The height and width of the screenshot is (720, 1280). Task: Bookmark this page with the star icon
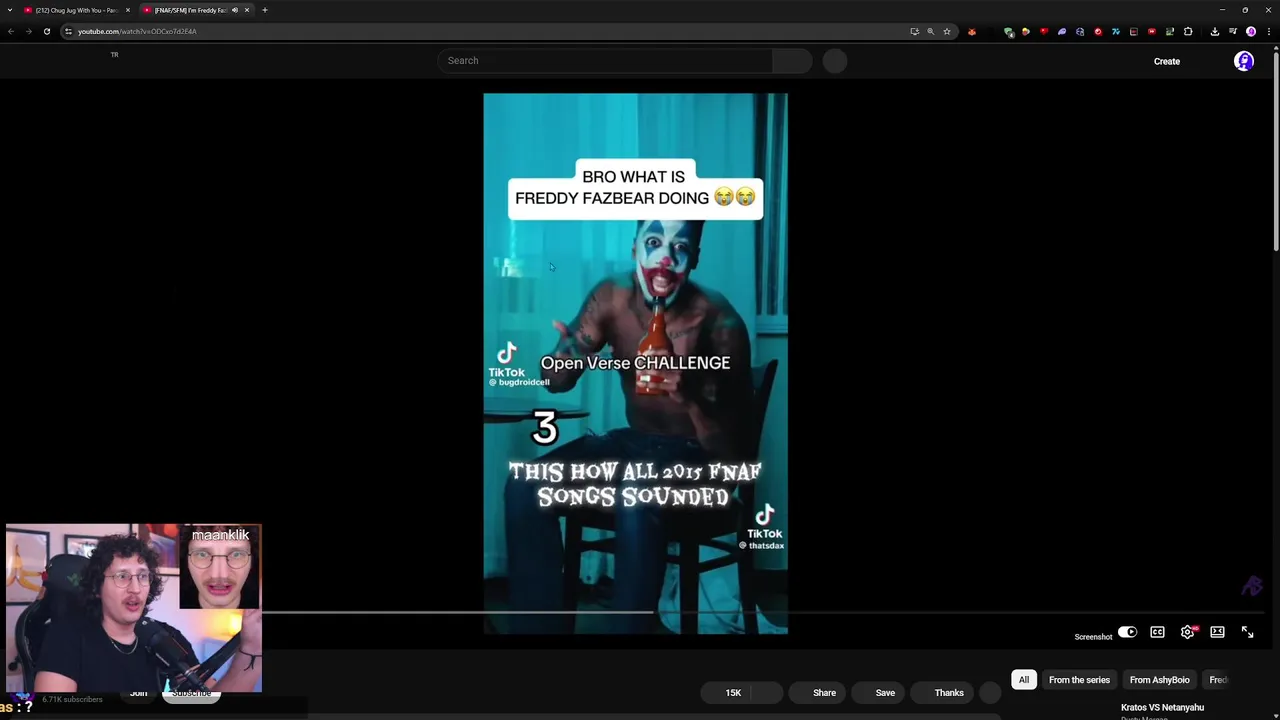pyautogui.click(x=947, y=31)
